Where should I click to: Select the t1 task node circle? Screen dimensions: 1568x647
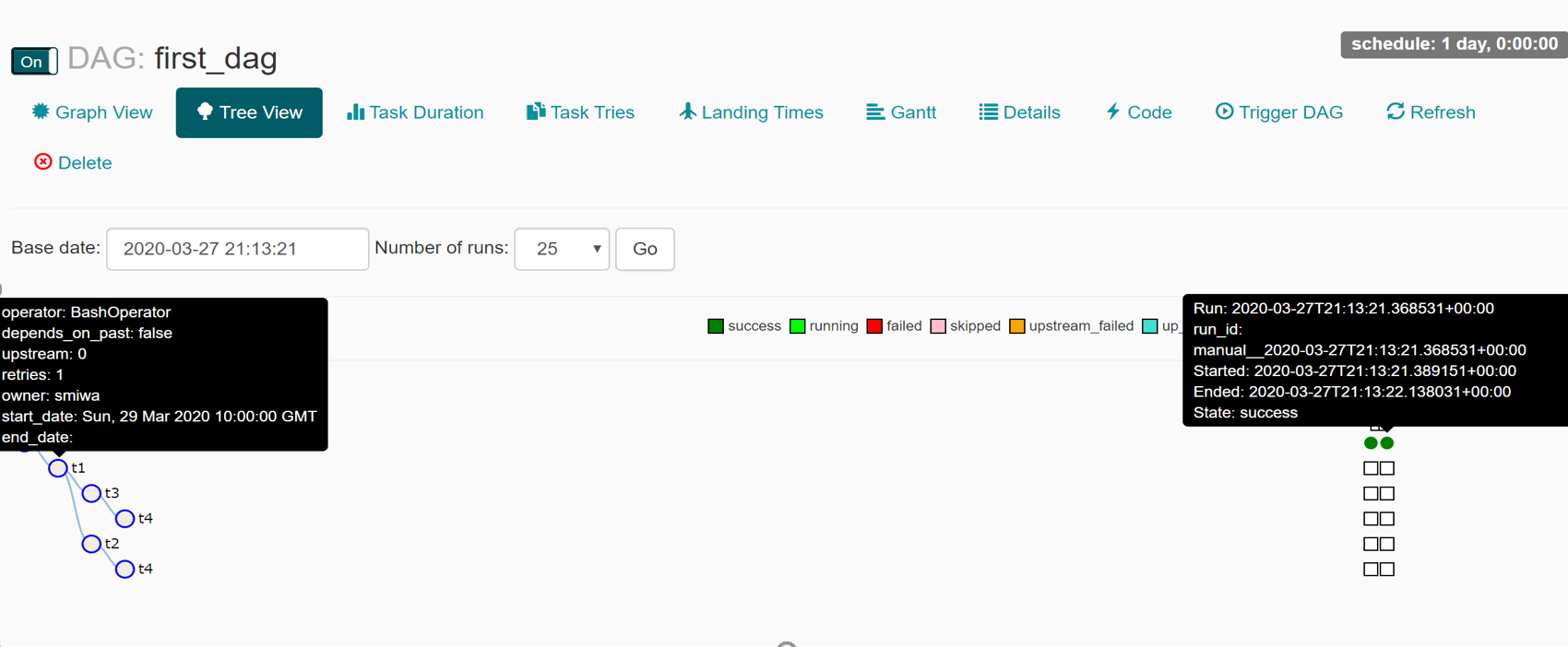[x=58, y=468]
